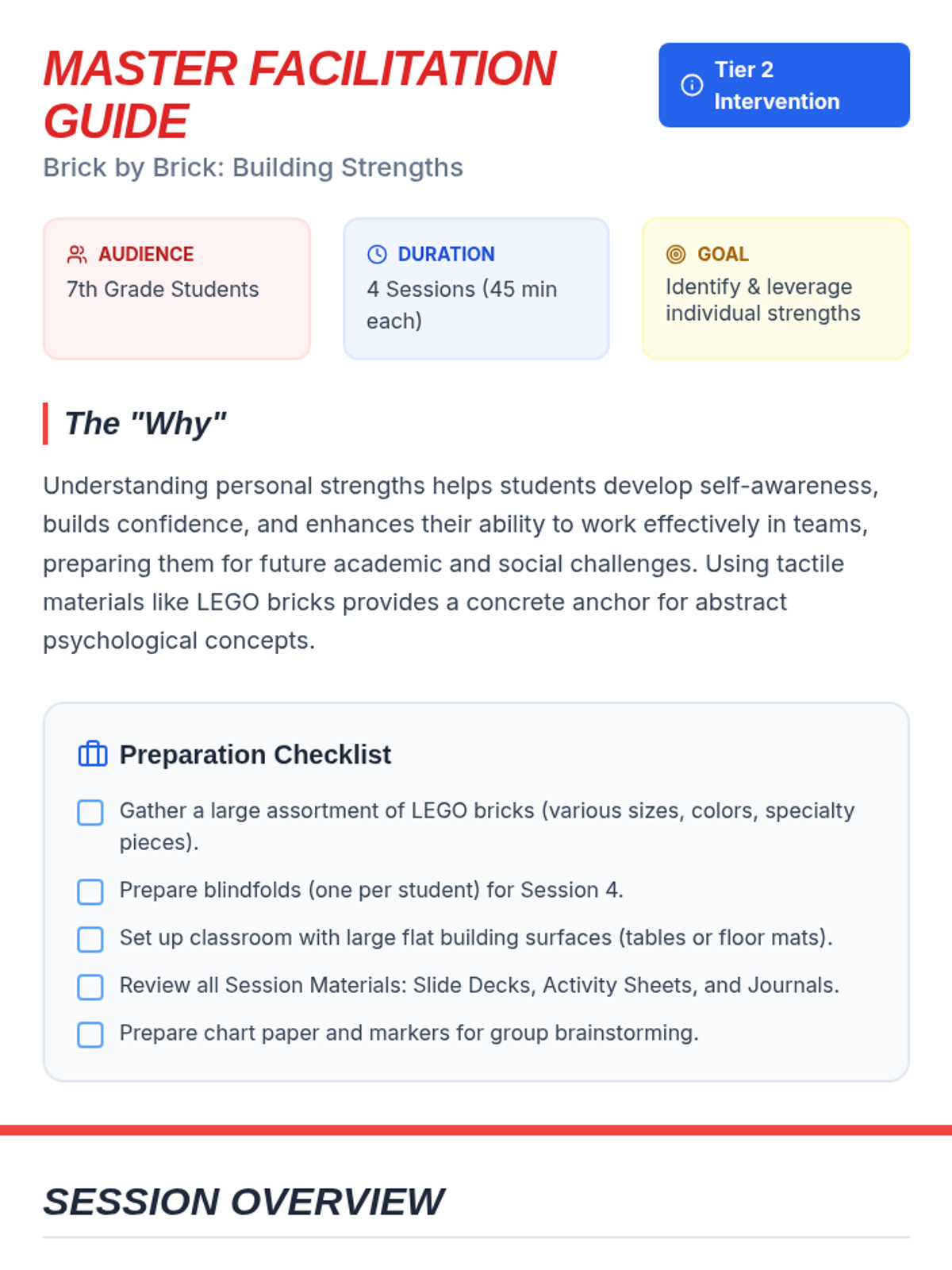Check the Review all Session Materials box
This screenshot has height=1270, width=952.
click(90, 987)
